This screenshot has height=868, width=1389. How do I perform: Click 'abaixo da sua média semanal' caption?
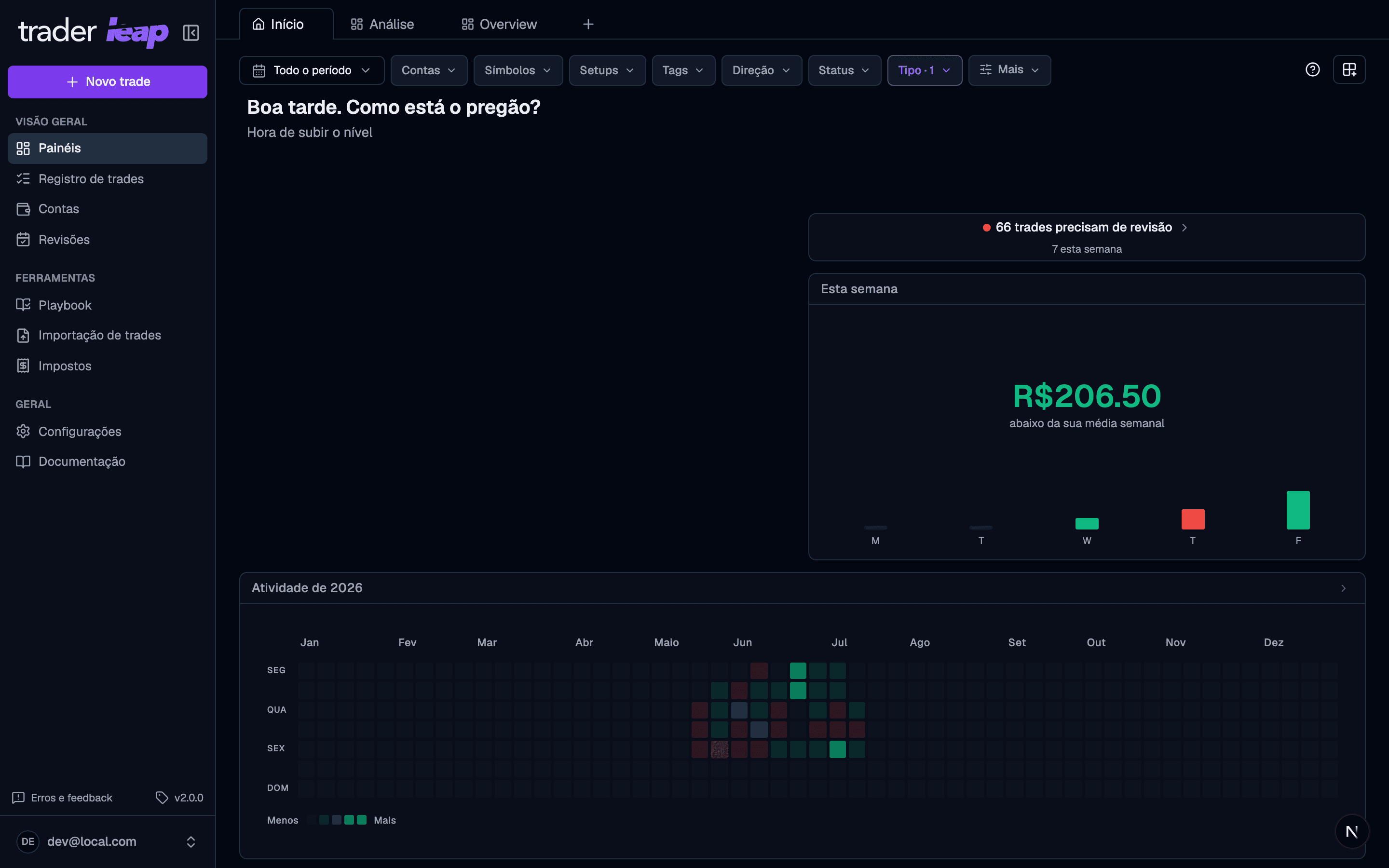pos(1087,423)
